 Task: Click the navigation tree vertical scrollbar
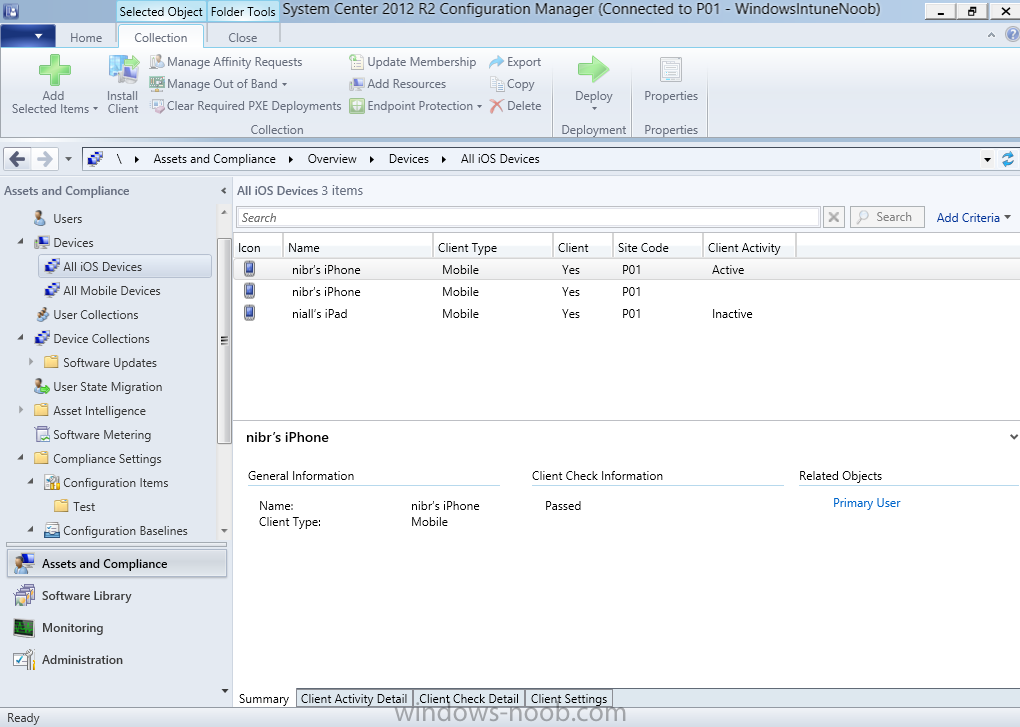224,340
